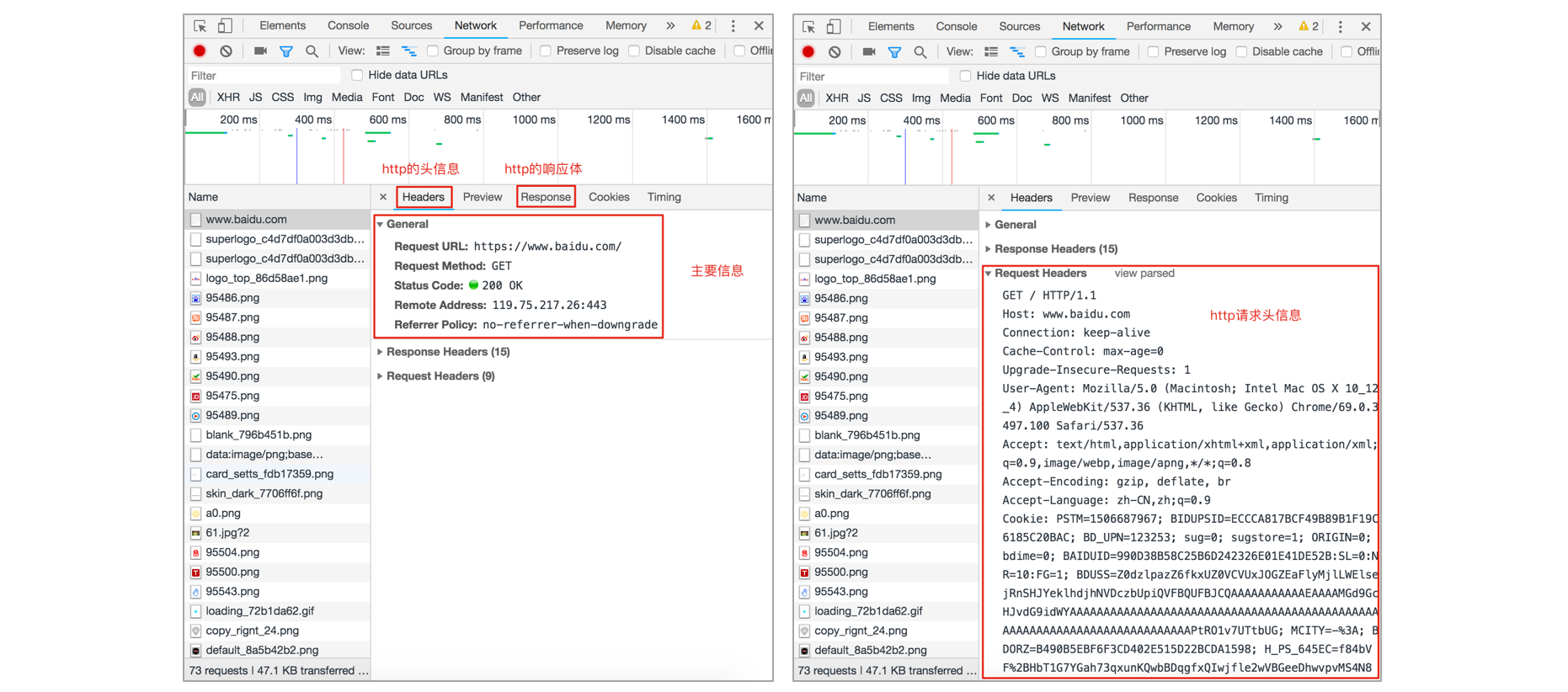The height and width of the screenshot is (692, 1568).
Task: Select www.baidu.com request in left DevTools
Action: click(x=277, y=220)
